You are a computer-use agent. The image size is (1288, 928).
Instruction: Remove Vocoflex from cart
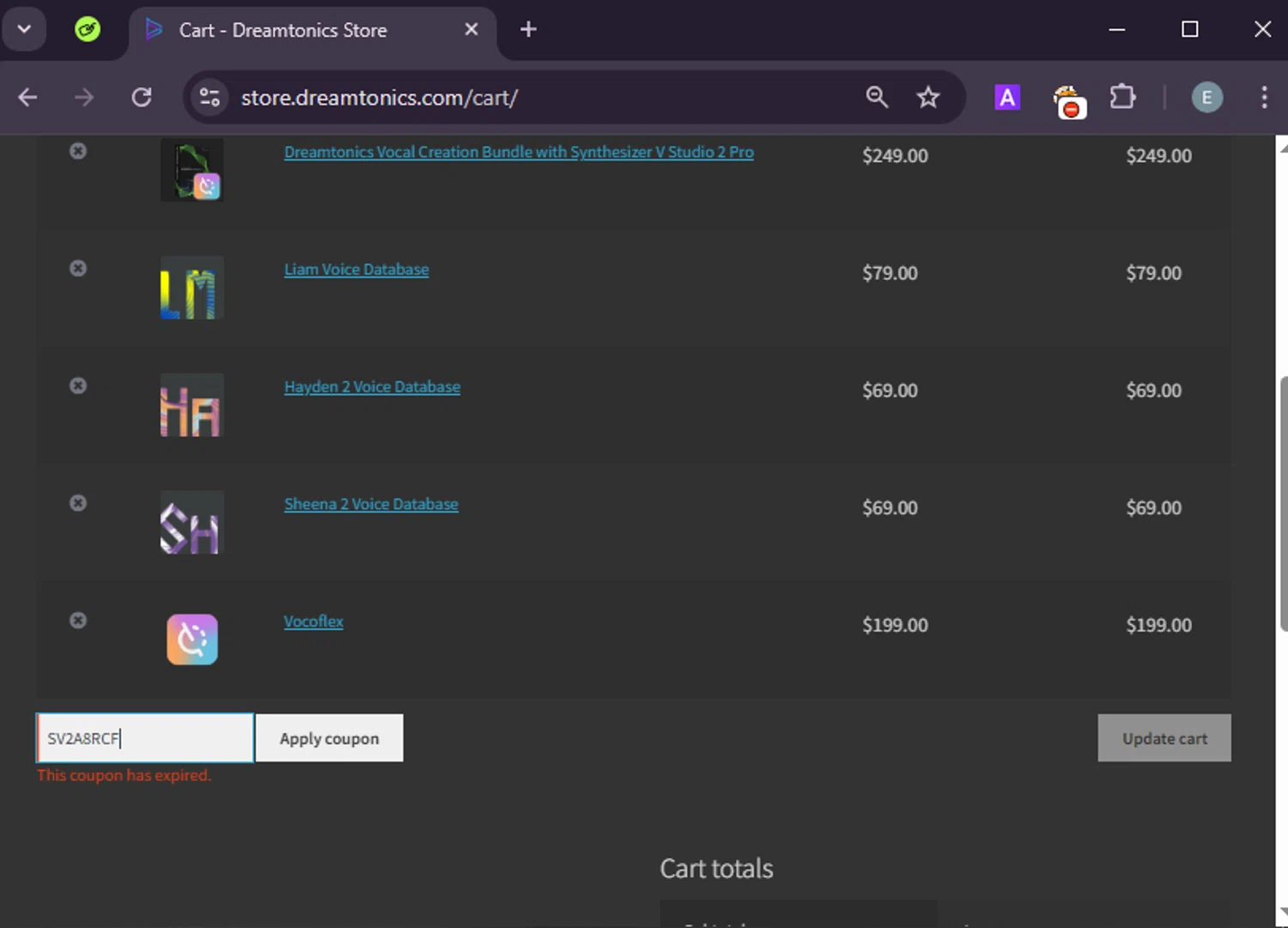78,621
